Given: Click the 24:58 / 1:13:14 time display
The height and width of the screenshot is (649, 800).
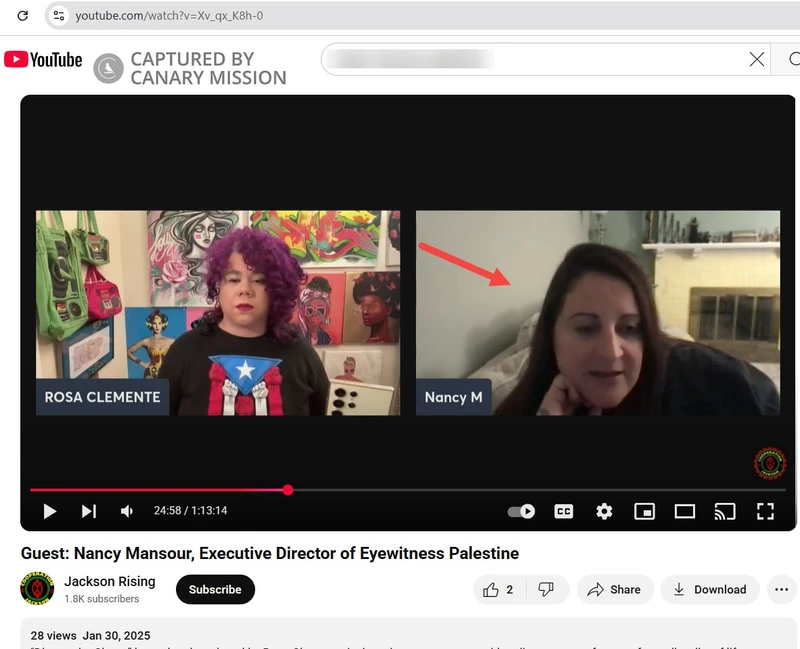Looking at the screenshot, I should pos(190,511).
